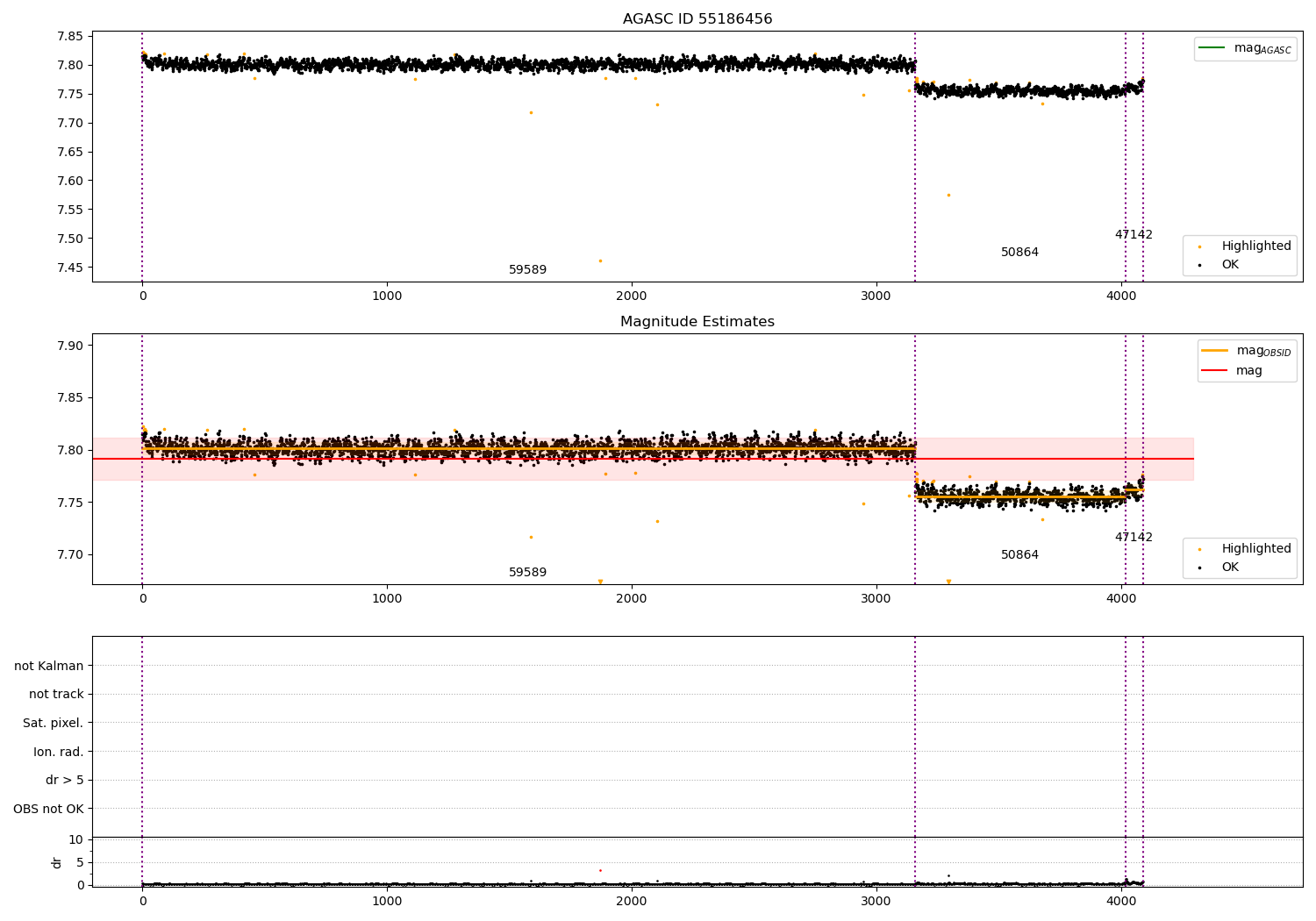1316x921 pixels.
Task: Click 'OK' legend entry in Magnitude Estimates plot
Action: [x=1230, y=568]
